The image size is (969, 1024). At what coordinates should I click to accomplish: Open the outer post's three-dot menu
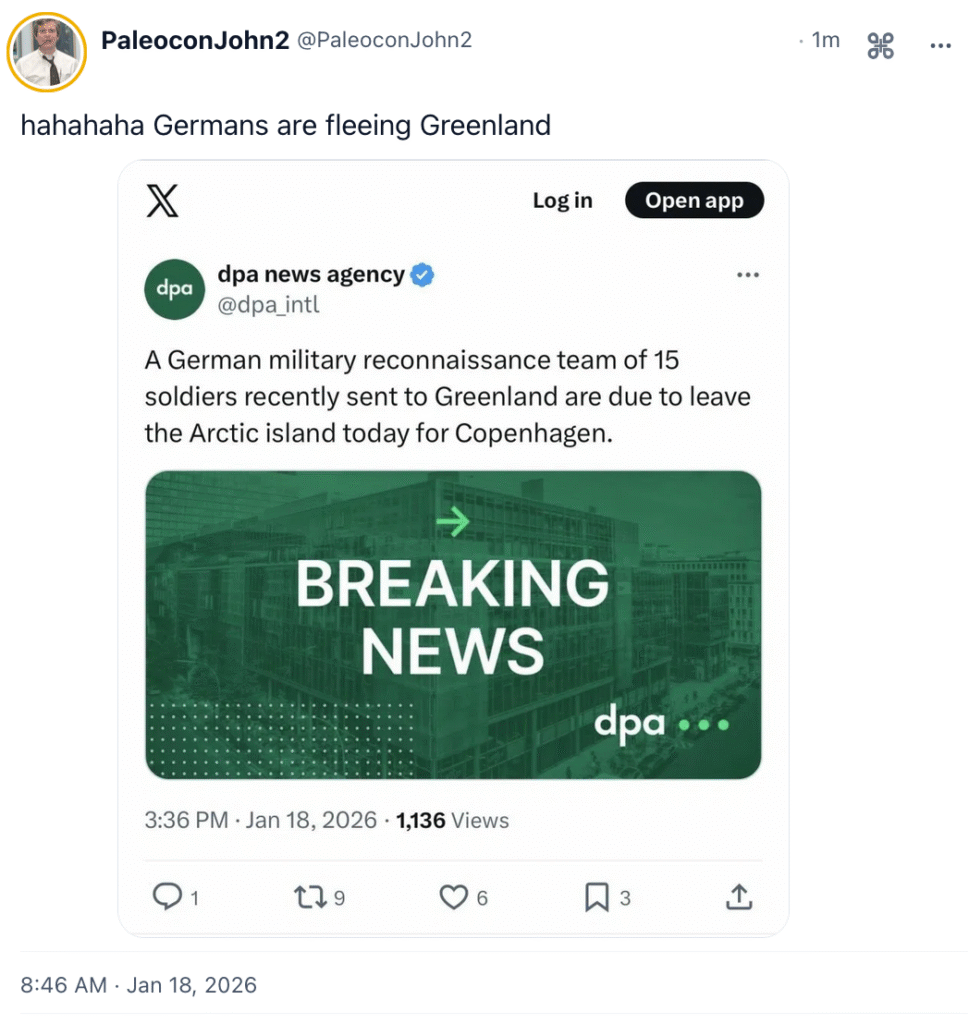[x=940, y=45]
